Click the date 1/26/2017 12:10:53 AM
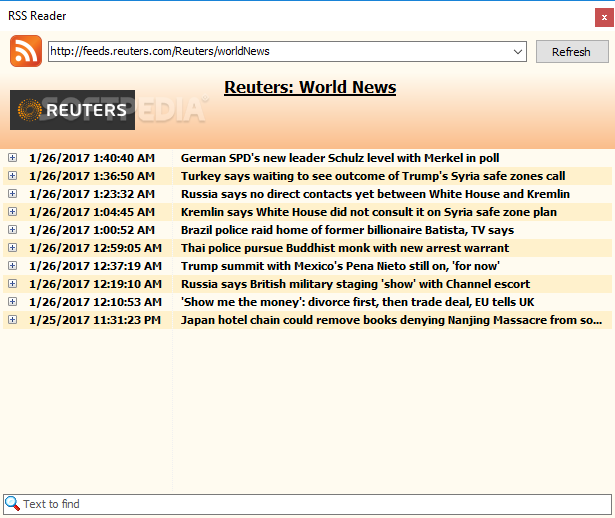615x518 pixels. [95, 302]
